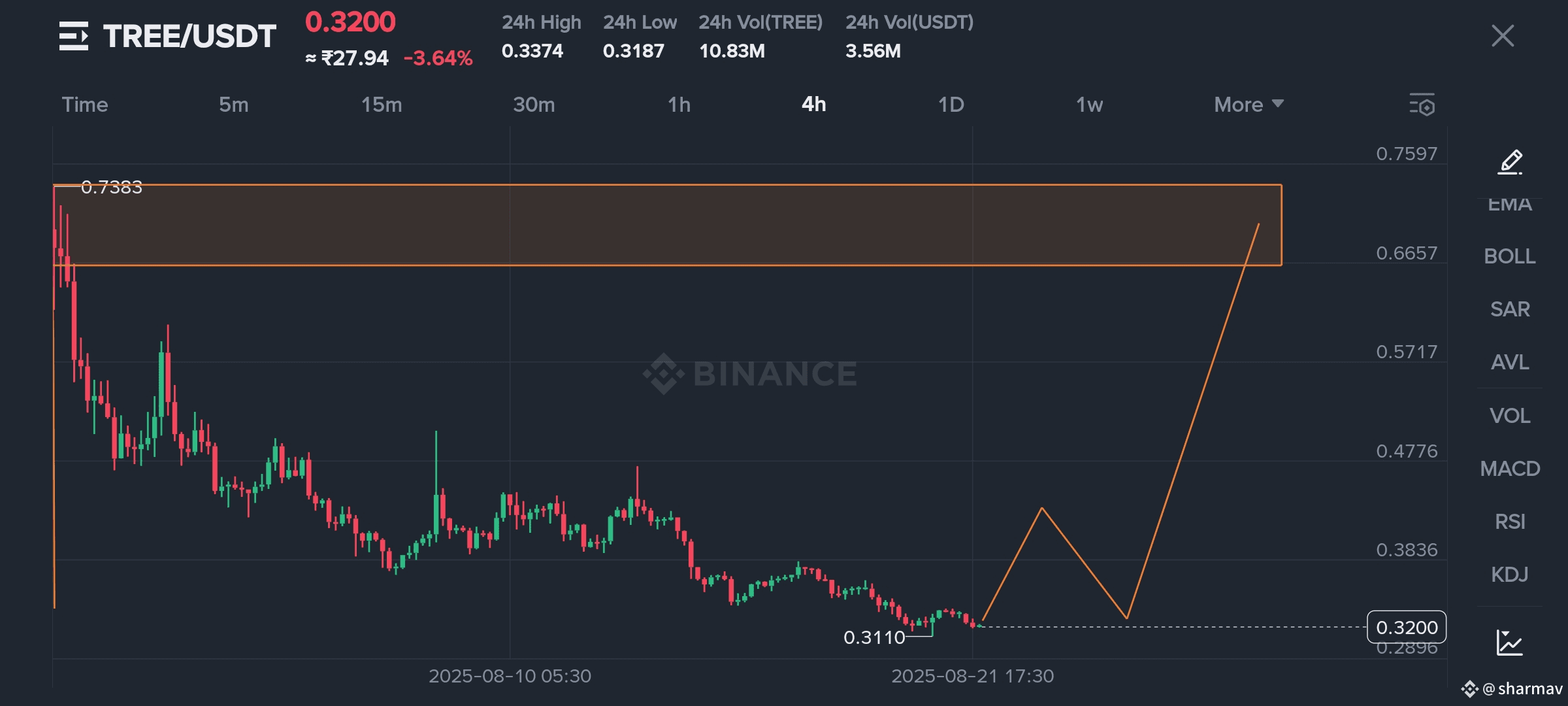Switch to the 1D timeframe tab

[951, 105]
